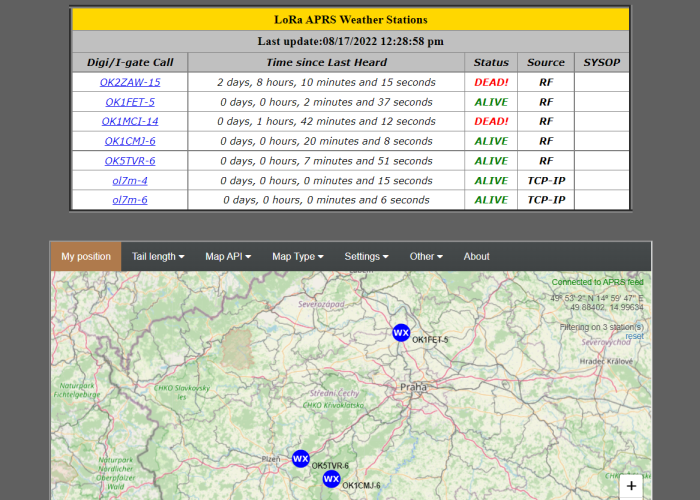Click the WX marker for OK5TVR-6
The width and height of the screenshot is (700, 500).
click(x=301, y=459)
